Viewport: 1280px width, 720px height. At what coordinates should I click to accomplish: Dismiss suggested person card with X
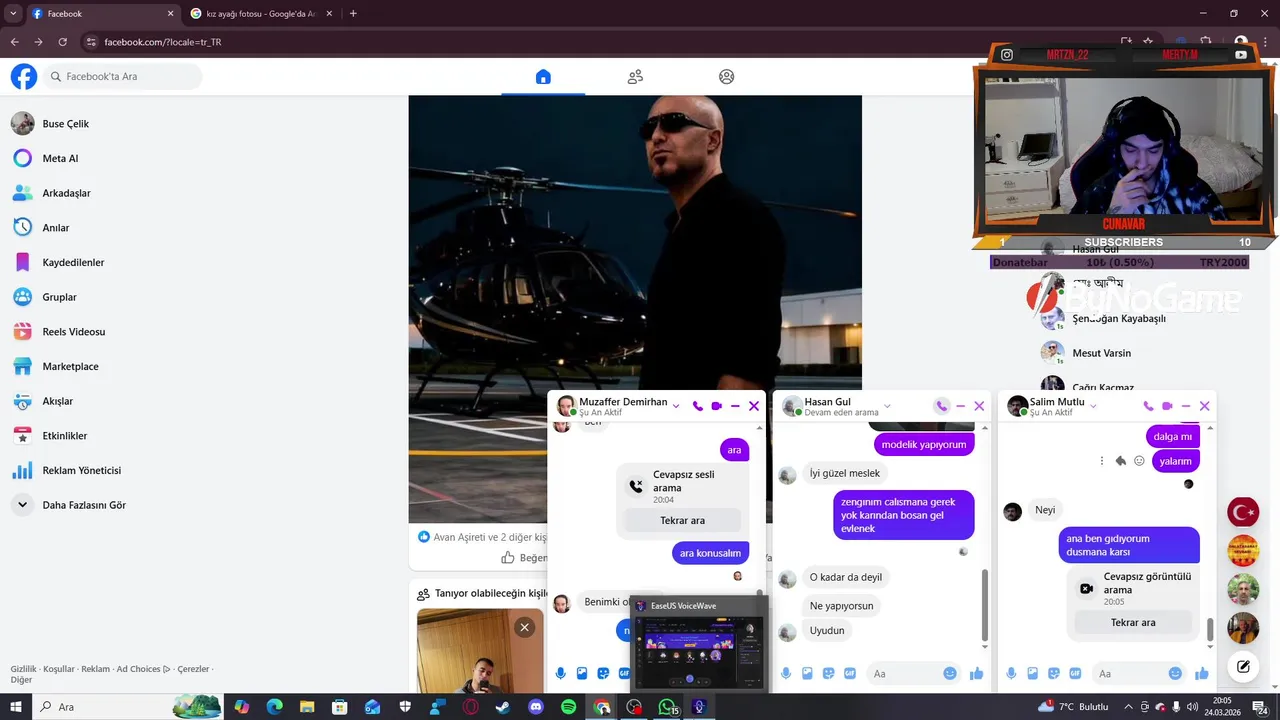(524, 627)
